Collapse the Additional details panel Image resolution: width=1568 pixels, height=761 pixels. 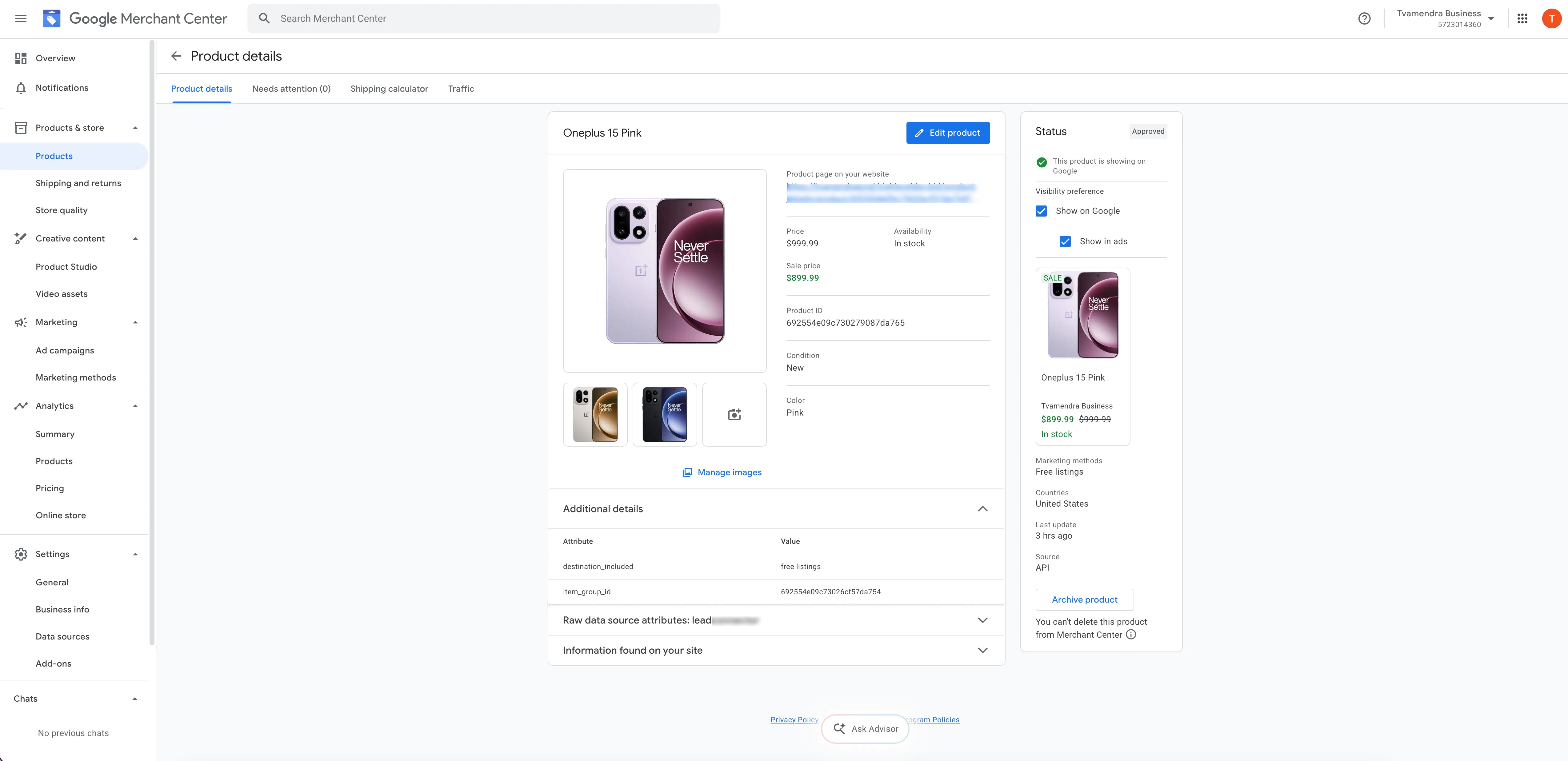[x=982, y=508]
